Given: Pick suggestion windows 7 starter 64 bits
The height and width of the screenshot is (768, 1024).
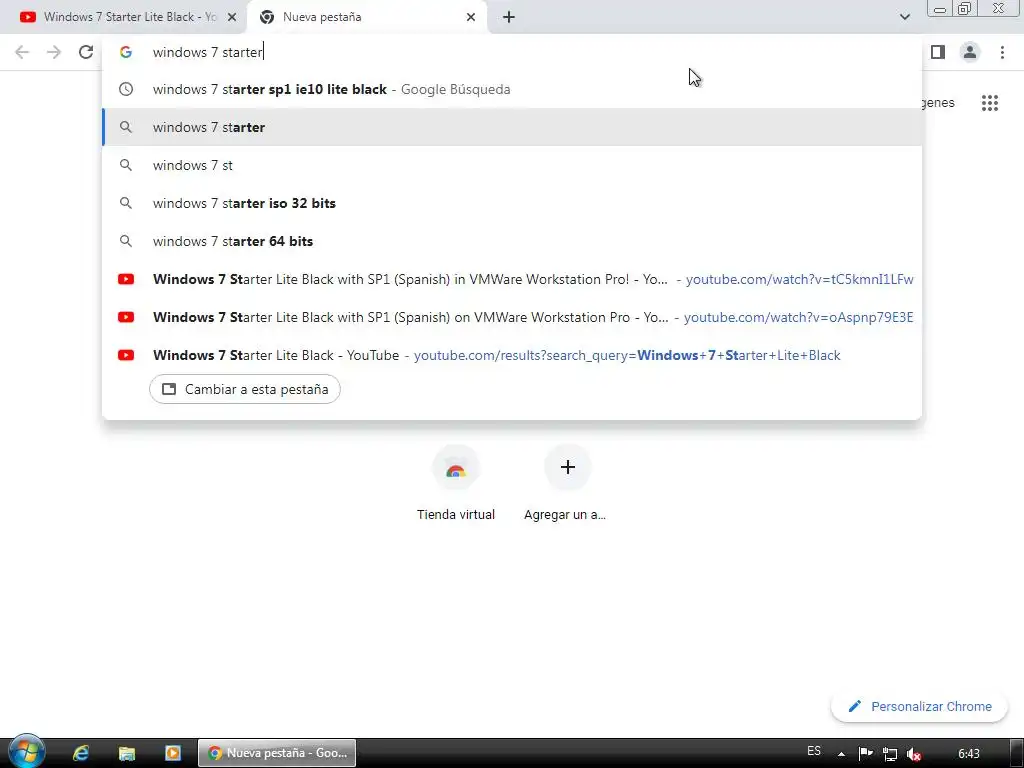Looking at the screenshot, I should click(x=512, y=241).
